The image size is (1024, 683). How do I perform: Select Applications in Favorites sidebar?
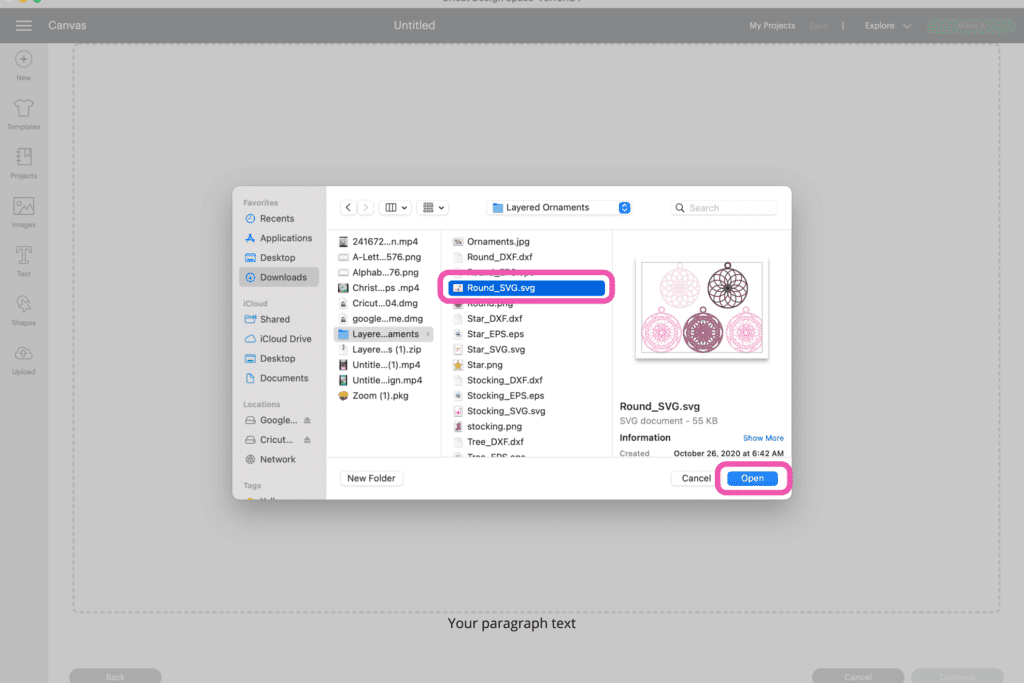click(x=279, y=238)
